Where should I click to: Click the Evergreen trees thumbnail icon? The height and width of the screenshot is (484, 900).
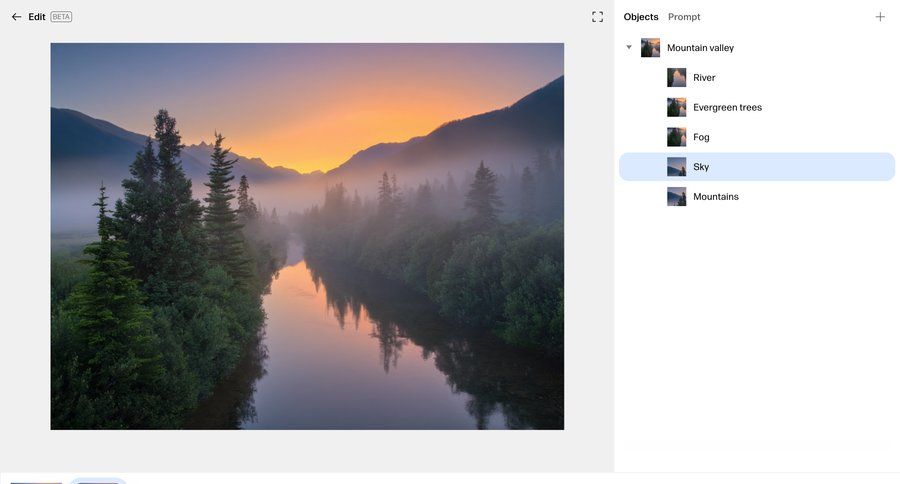[x=677, y=107]
